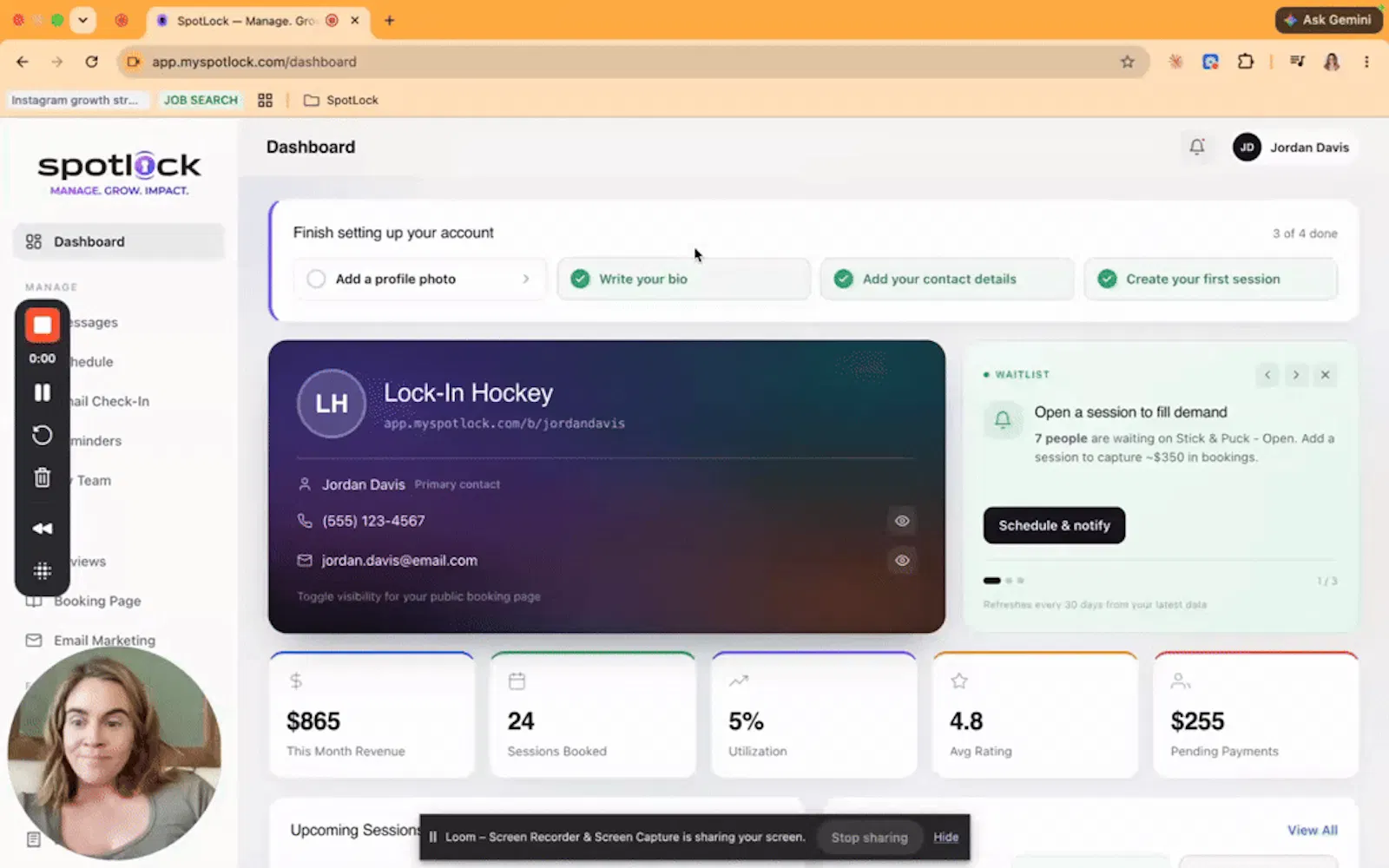Close the SpotLock tab
Viewport: 1389px width, 868px height.
355,20
